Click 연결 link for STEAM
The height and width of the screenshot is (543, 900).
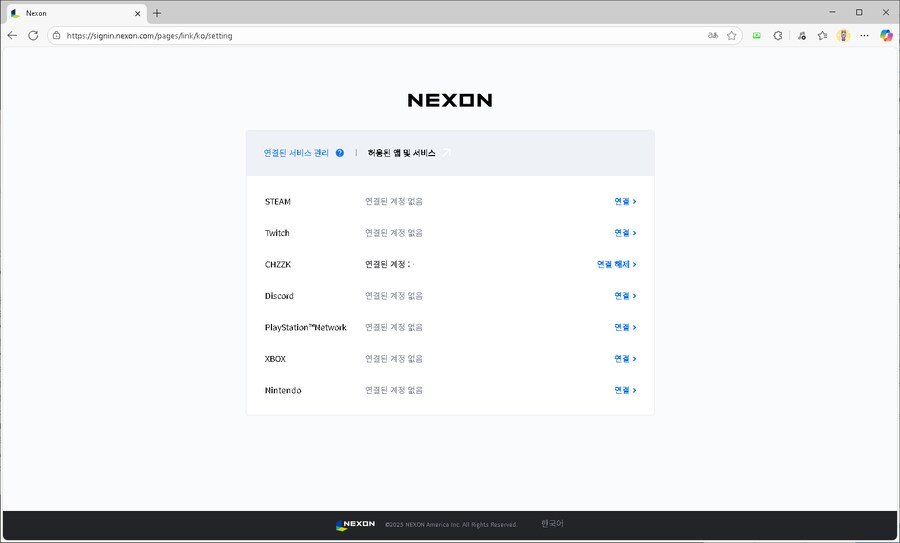(625, 202)
